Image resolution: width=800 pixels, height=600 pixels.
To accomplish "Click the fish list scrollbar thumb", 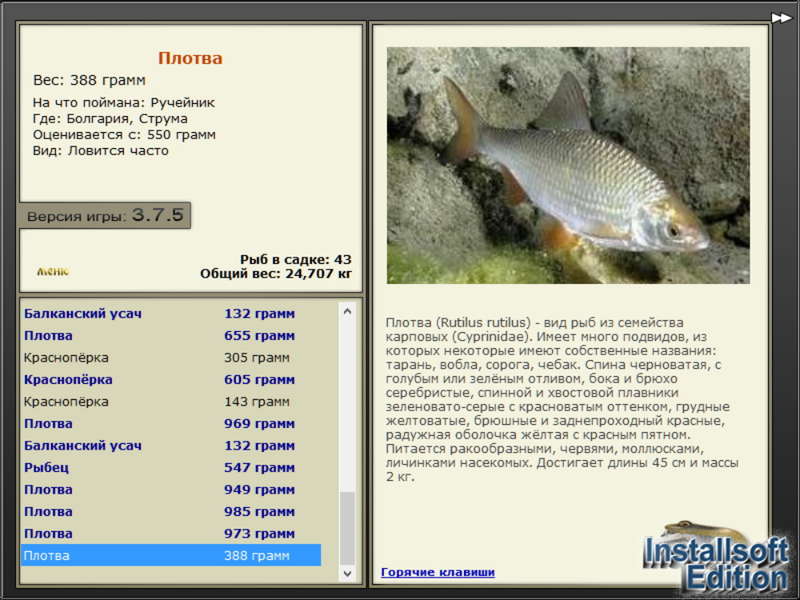I will point(347,529).
